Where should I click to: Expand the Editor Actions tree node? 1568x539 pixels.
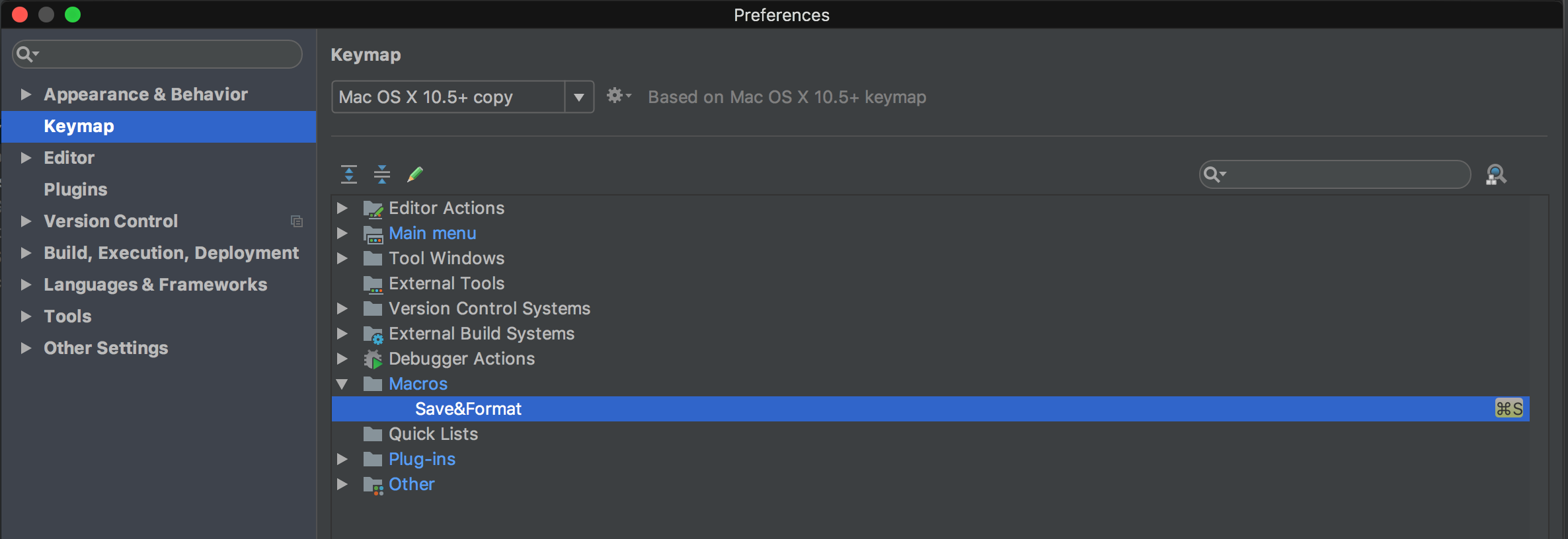(x=342, y=208)
